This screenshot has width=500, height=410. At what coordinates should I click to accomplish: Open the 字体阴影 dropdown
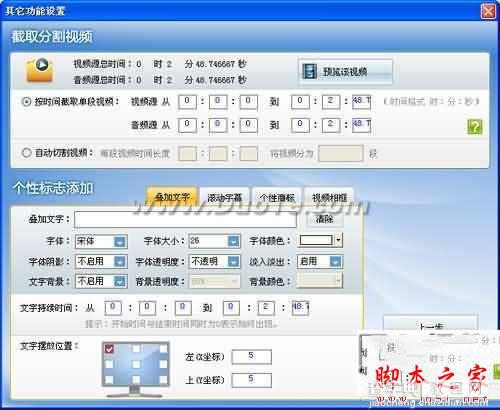pos(101,261)
